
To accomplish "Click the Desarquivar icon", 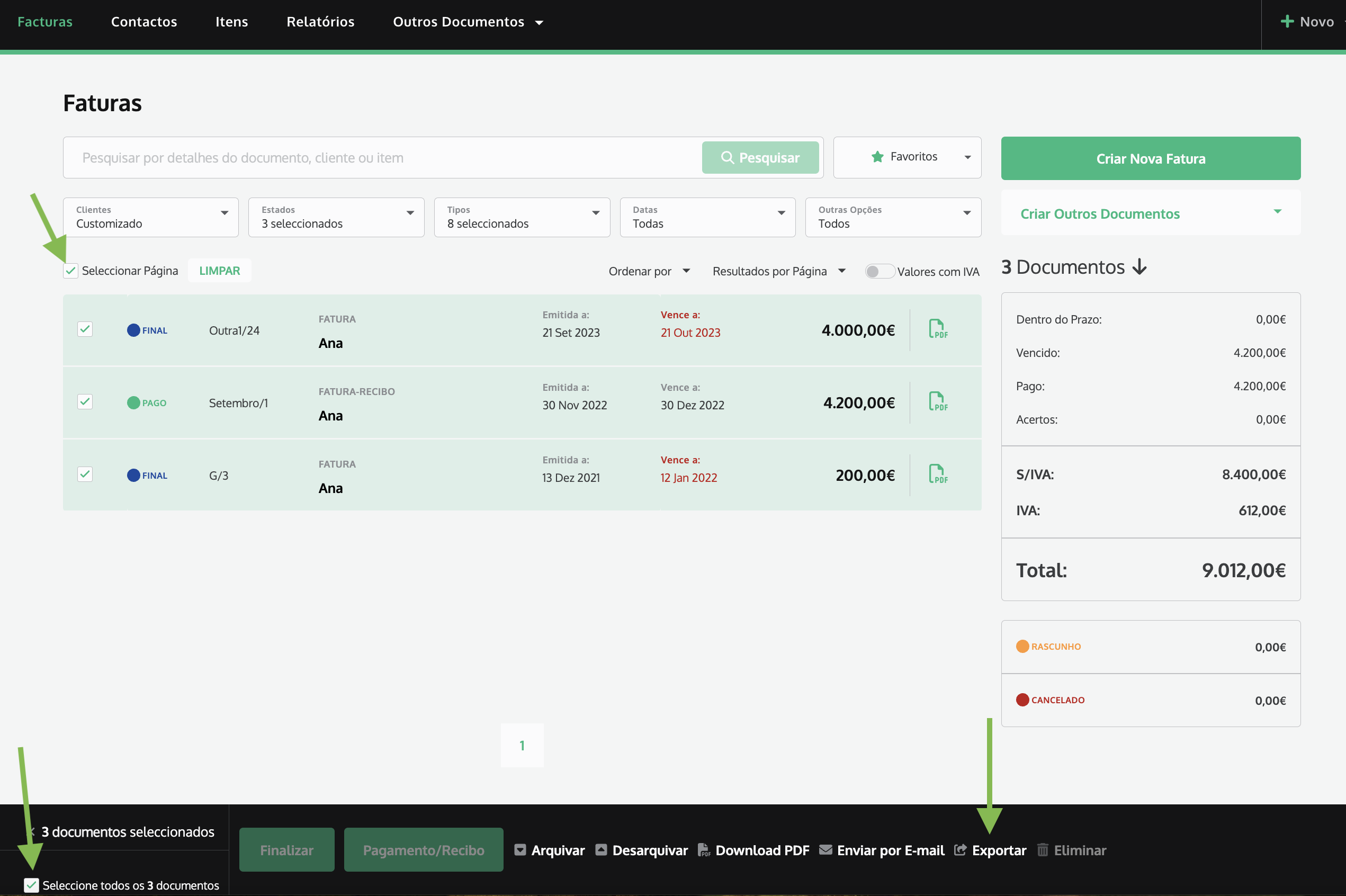I will tap(601, 850).
